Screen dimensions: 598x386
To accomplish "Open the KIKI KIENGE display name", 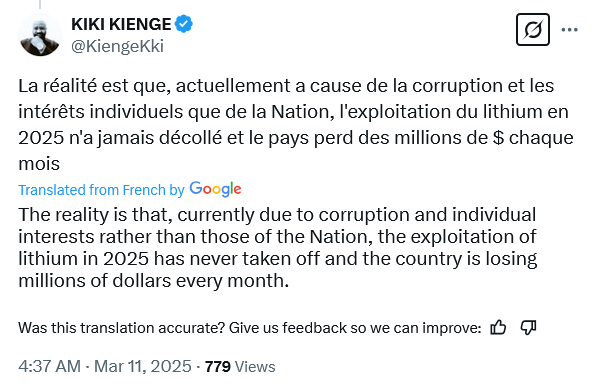I will (121, 24).
